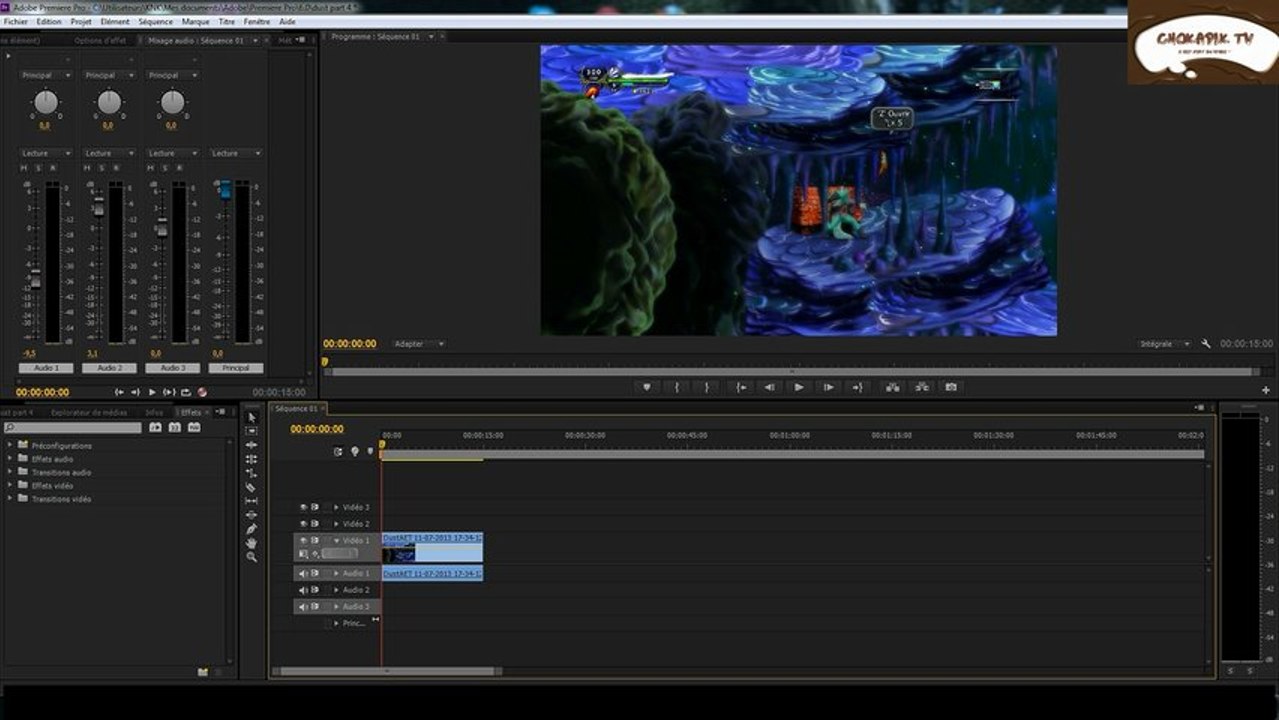Select the Zoom magnifier tool

pyautogui.click(x=251, y=557)
